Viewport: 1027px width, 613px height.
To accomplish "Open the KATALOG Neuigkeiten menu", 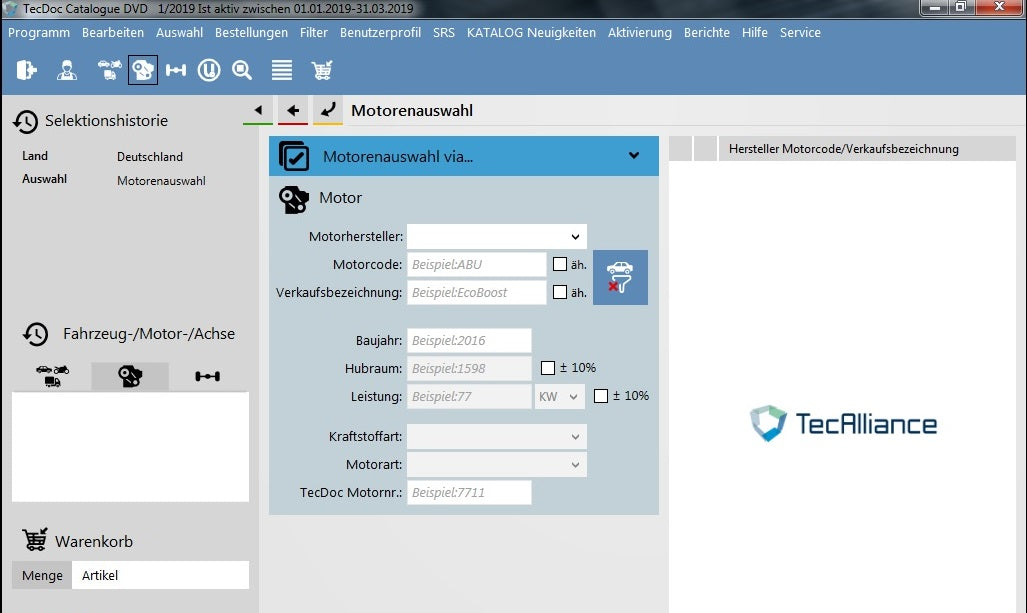I will click(x=531, y=33).
